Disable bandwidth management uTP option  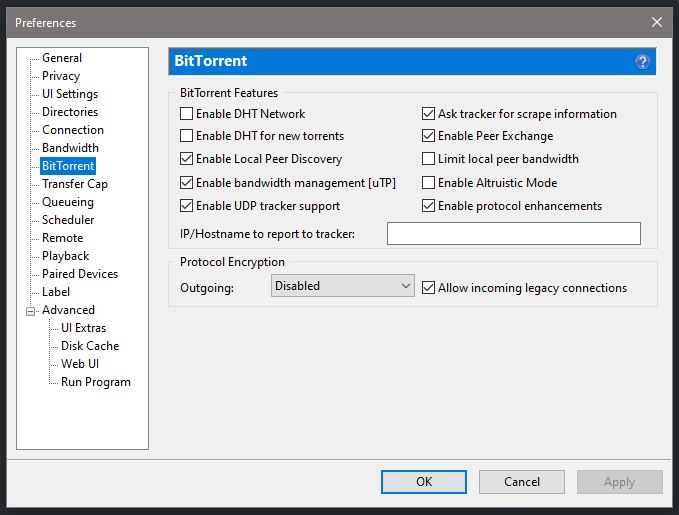(x=187, y=183)
